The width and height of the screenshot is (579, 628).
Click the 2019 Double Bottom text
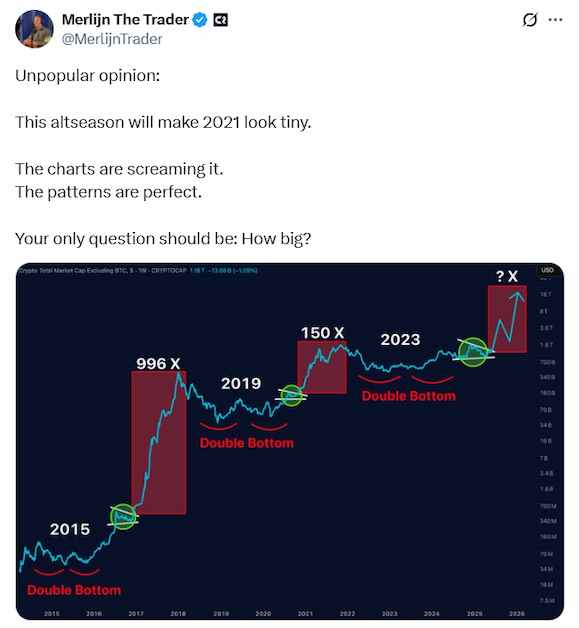coord(247,443)
